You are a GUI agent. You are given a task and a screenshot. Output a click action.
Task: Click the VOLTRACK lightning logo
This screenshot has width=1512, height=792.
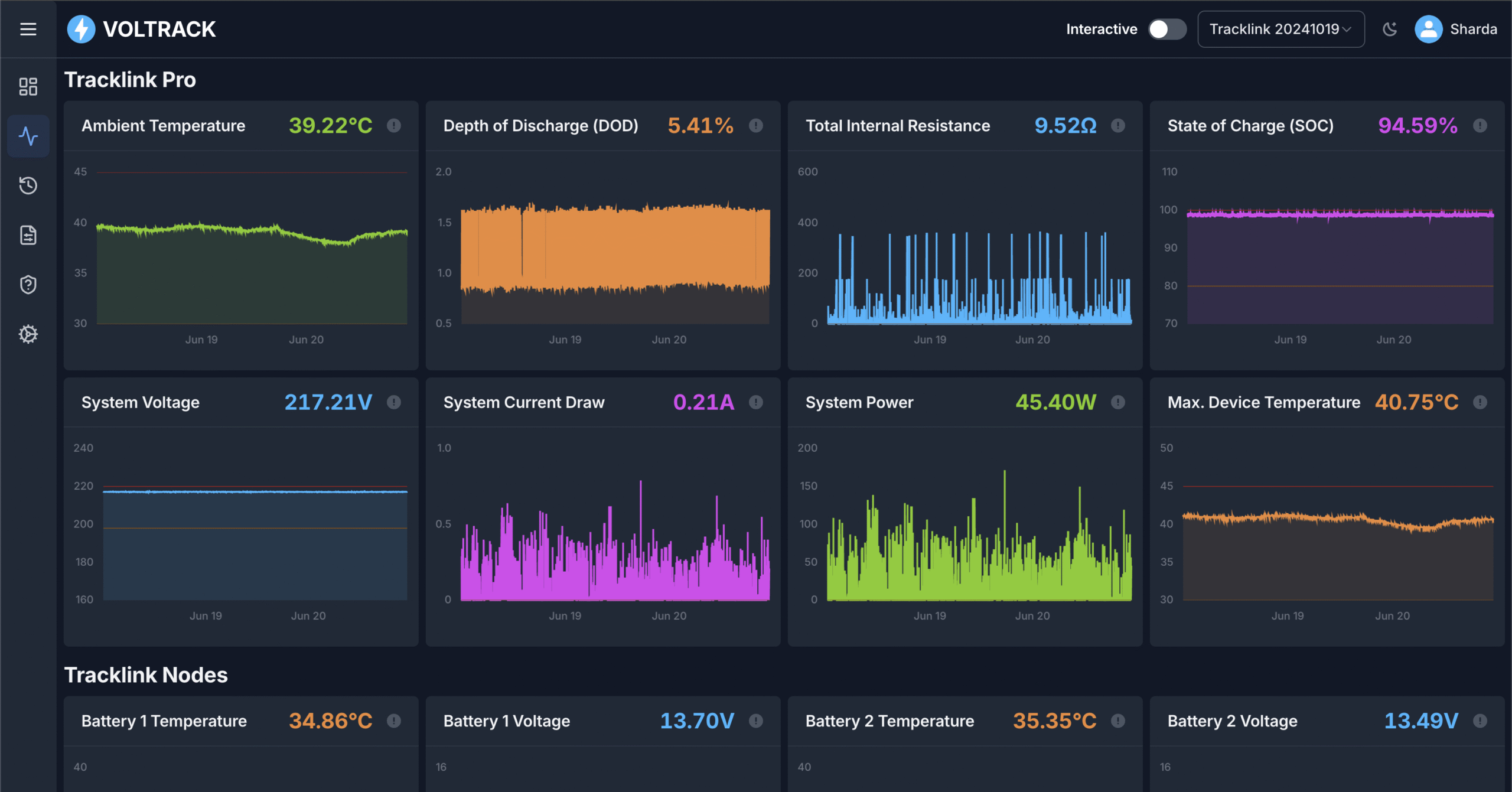81,29
